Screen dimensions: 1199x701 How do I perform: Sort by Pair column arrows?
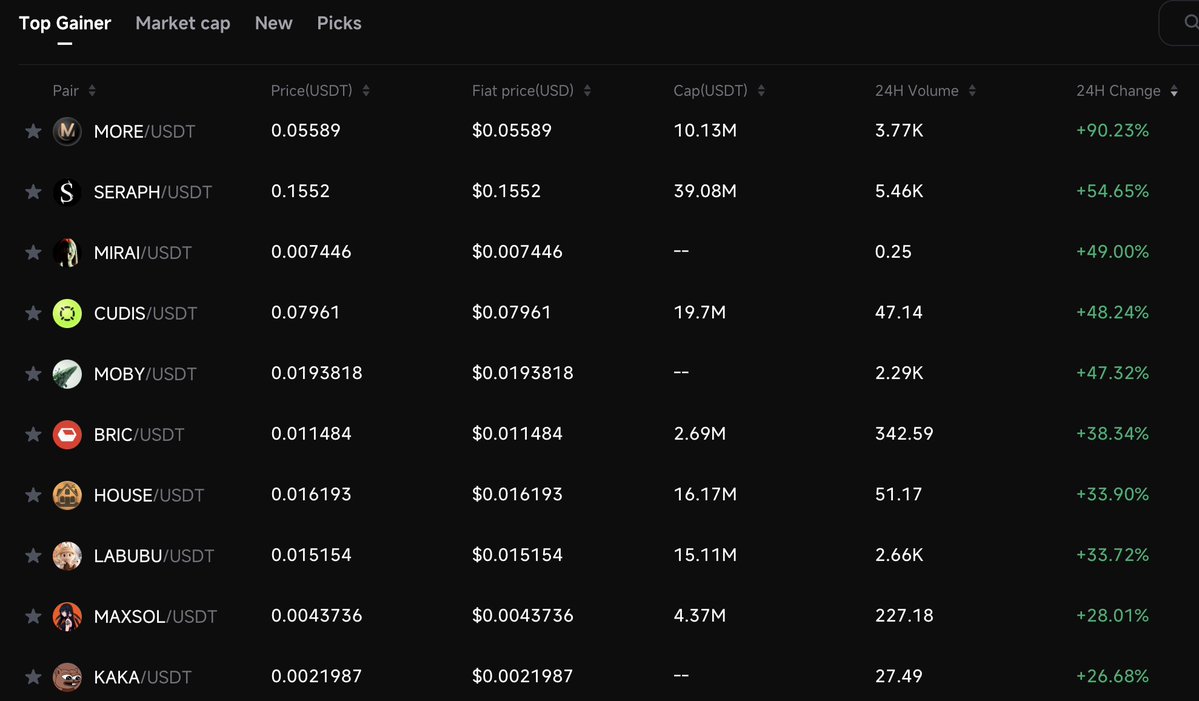(92, 91)
